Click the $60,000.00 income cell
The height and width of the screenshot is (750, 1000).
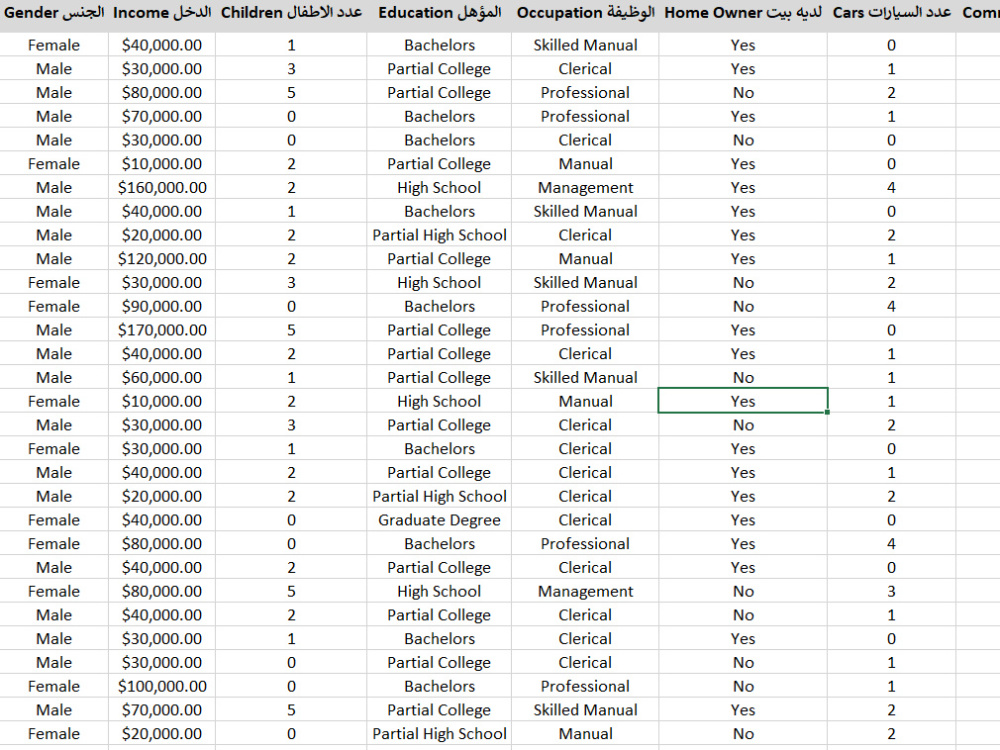tap(162, 378)
